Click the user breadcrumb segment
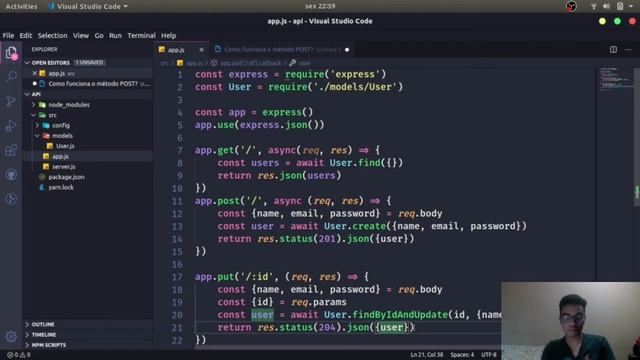This screenshot has height=360, width=640. click(x=300, y=63)
